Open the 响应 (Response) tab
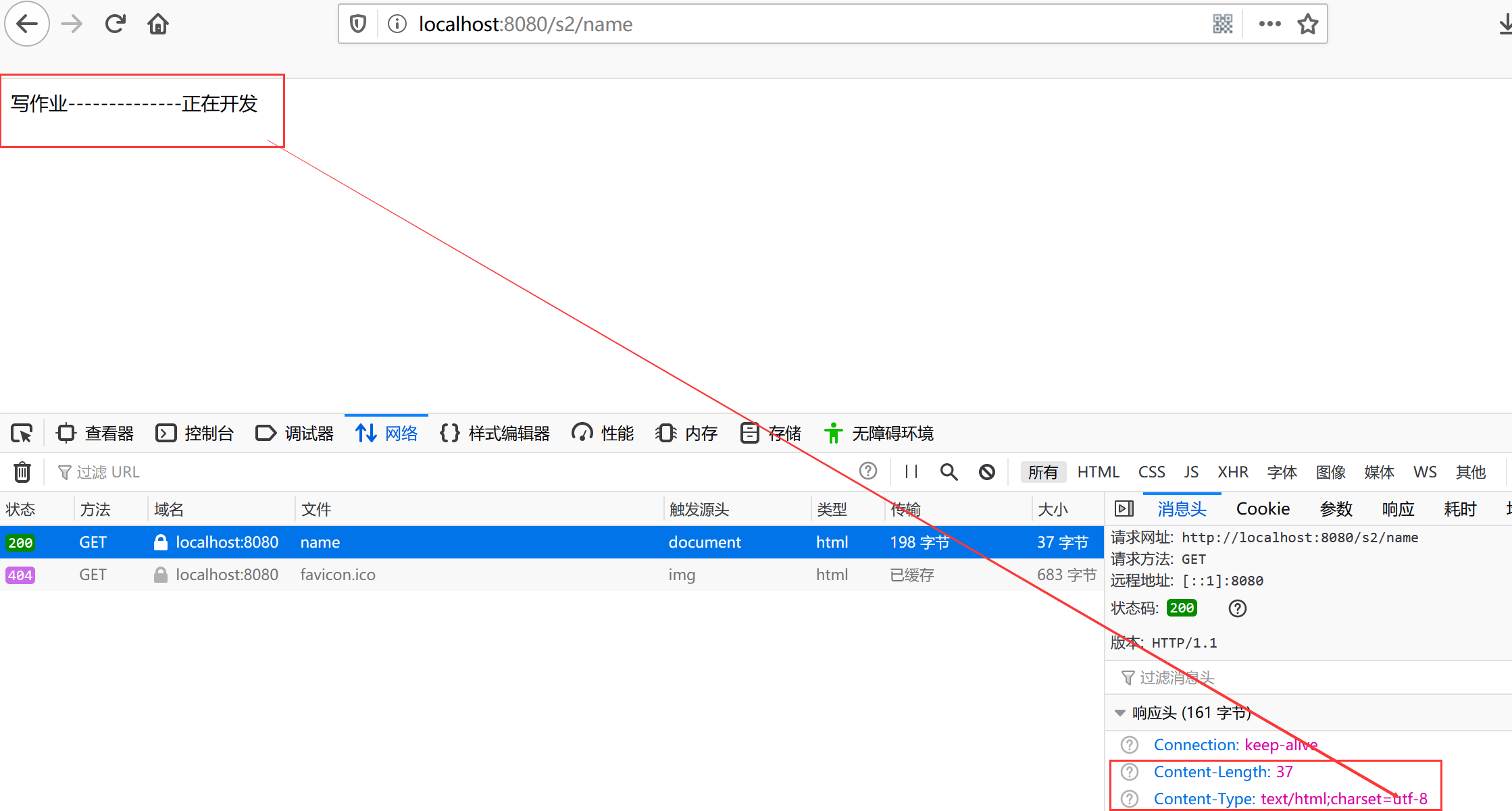The width and height of the screenshot is (1512, 811). pos(1398,508)
